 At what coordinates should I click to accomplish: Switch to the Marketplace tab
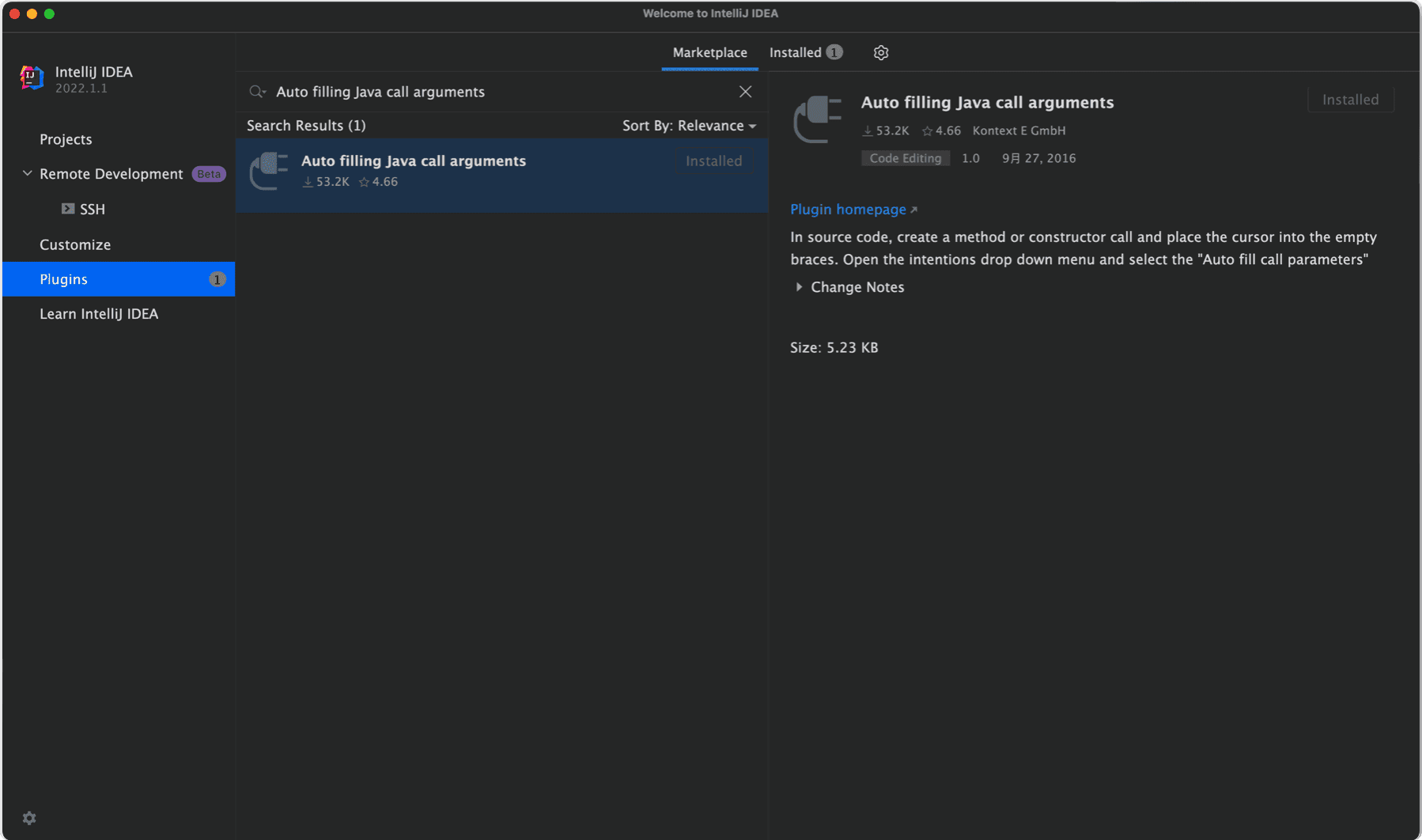pos(709,52)
